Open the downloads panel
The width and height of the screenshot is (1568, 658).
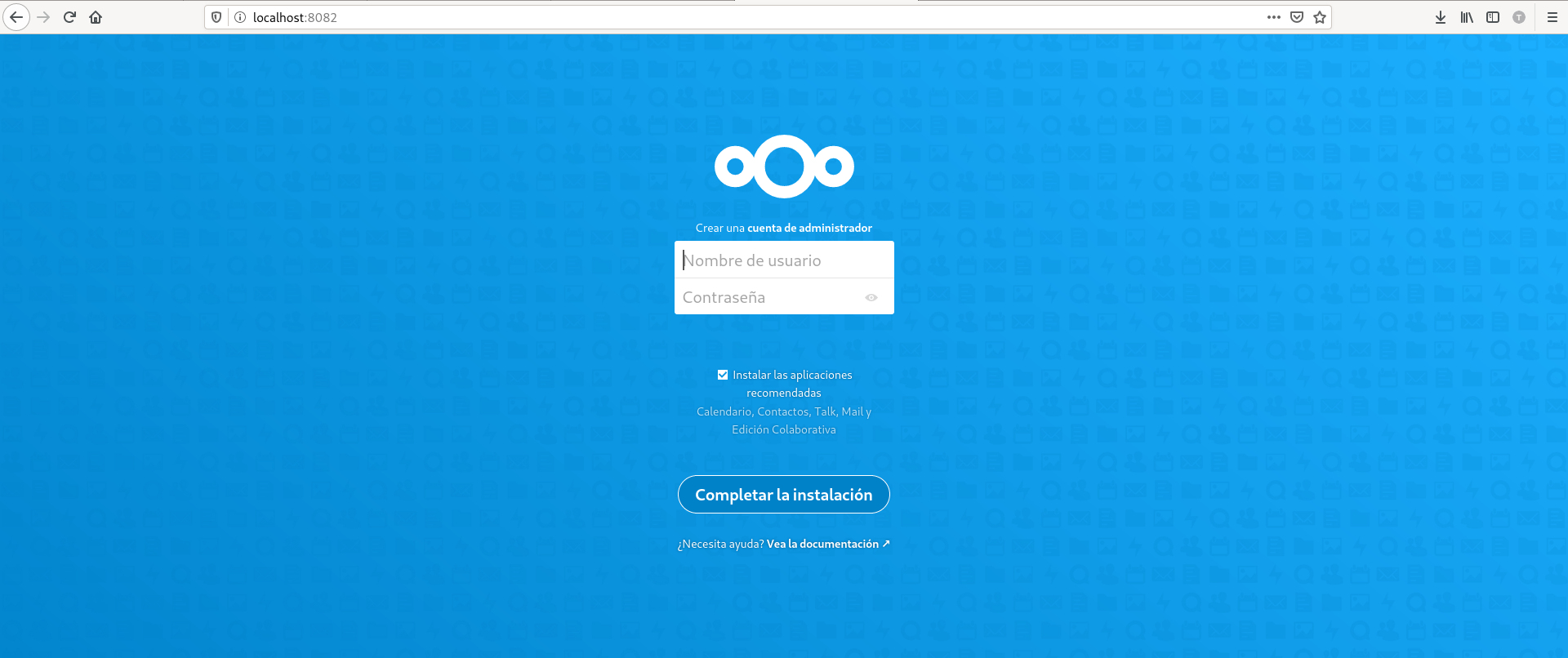[x=1441, y=17]
